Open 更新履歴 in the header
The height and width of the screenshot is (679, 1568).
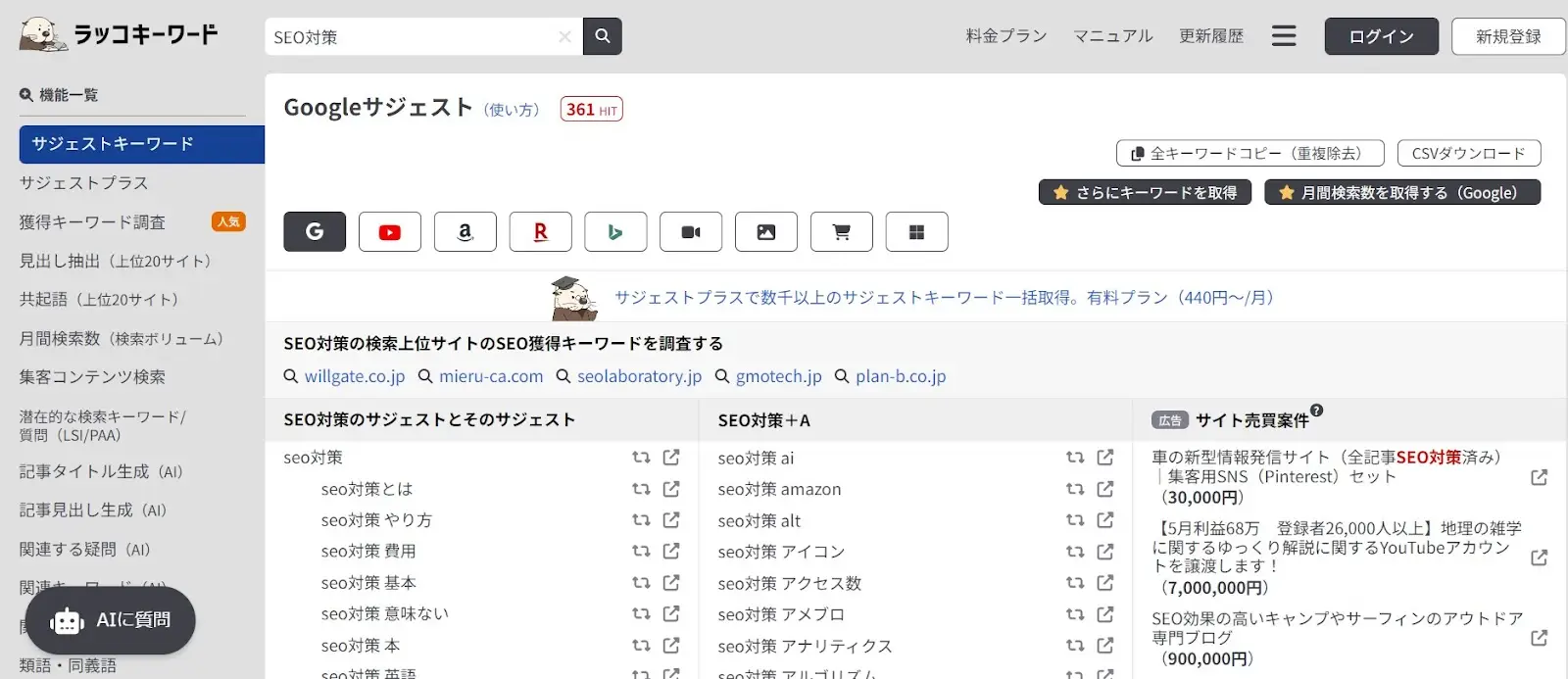pyautogui.click(x=1211, y=36)
